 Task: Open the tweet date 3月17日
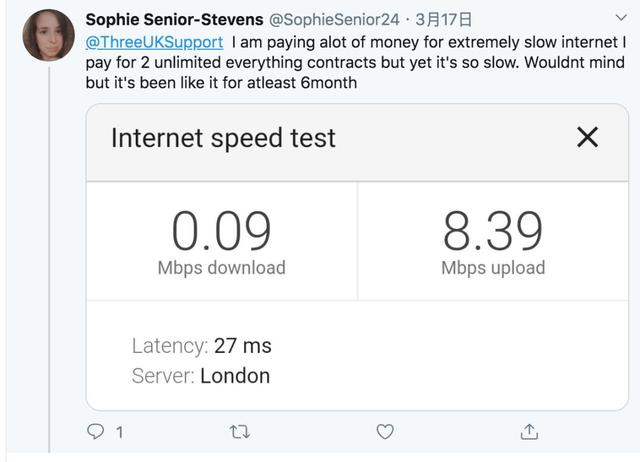click(444, 20)
